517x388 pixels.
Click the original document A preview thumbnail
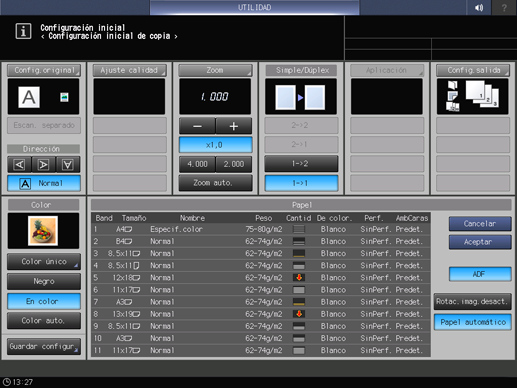pyautogui.click(x=29, y=97)
